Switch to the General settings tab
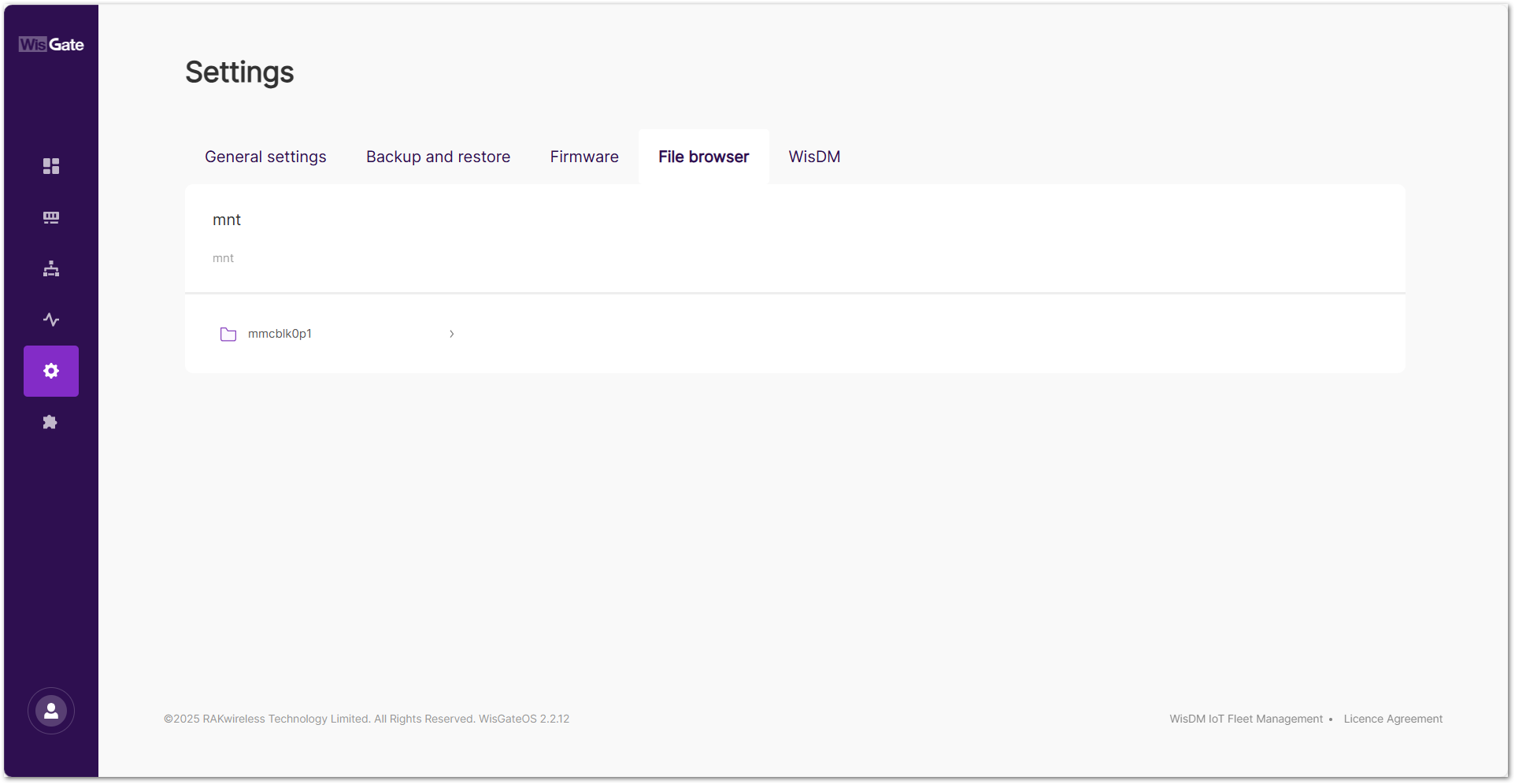1515x784 pixels. click(x=265, y=157)
